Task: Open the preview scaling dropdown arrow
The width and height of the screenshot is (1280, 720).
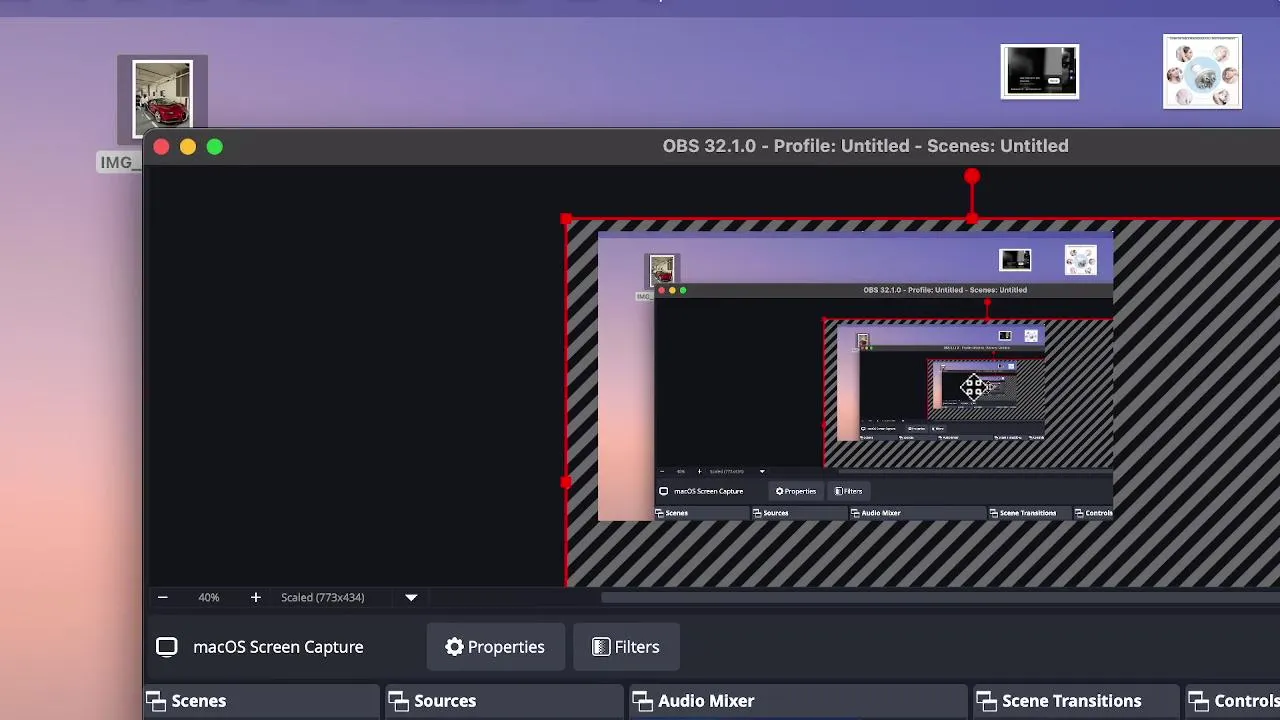Action: tap(411, 597)
